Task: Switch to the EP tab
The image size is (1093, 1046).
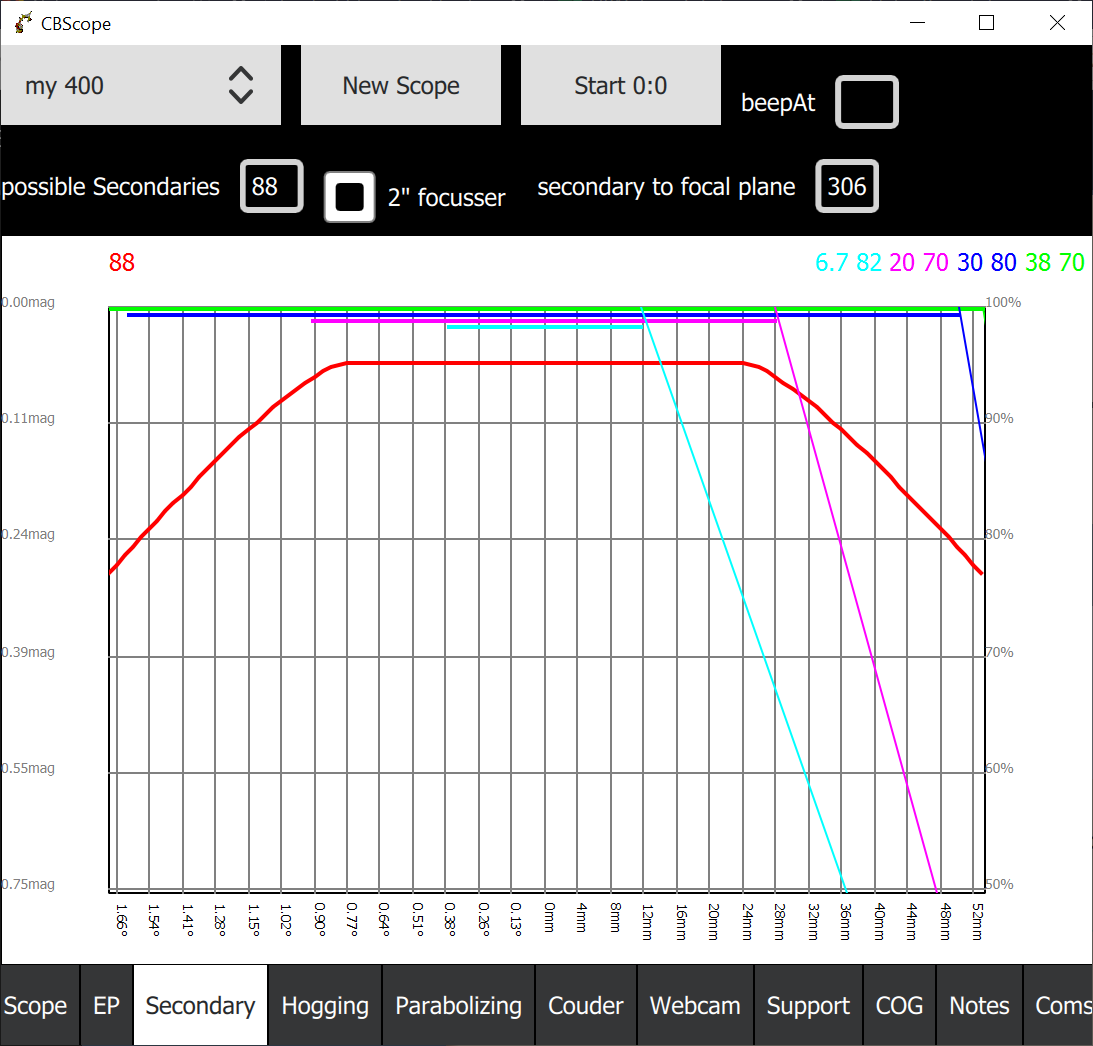Action: coord(107,1005)
